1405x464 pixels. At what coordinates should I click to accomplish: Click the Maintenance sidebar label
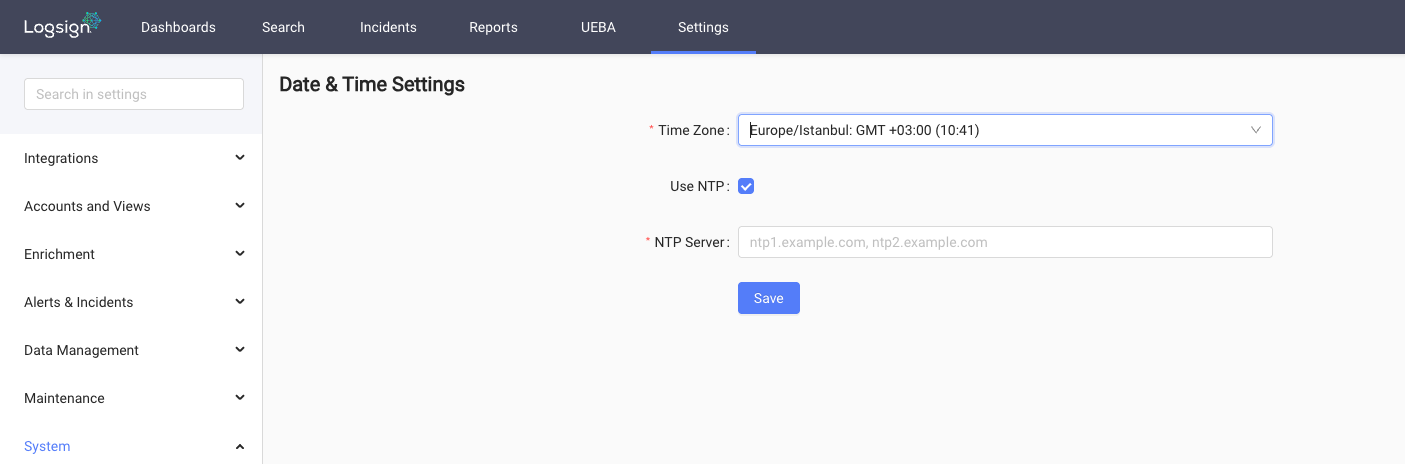tap(64, 398)
